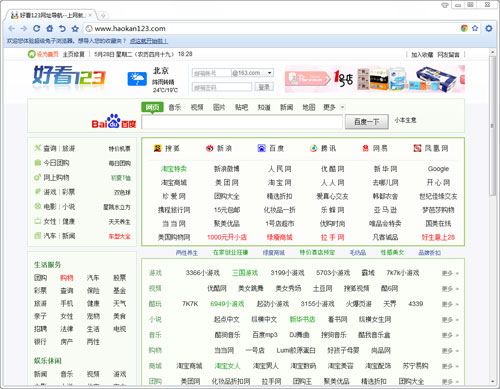500x389 pixels.
Task: Click the Baidu paw logo
Action: tap(114, 121)
